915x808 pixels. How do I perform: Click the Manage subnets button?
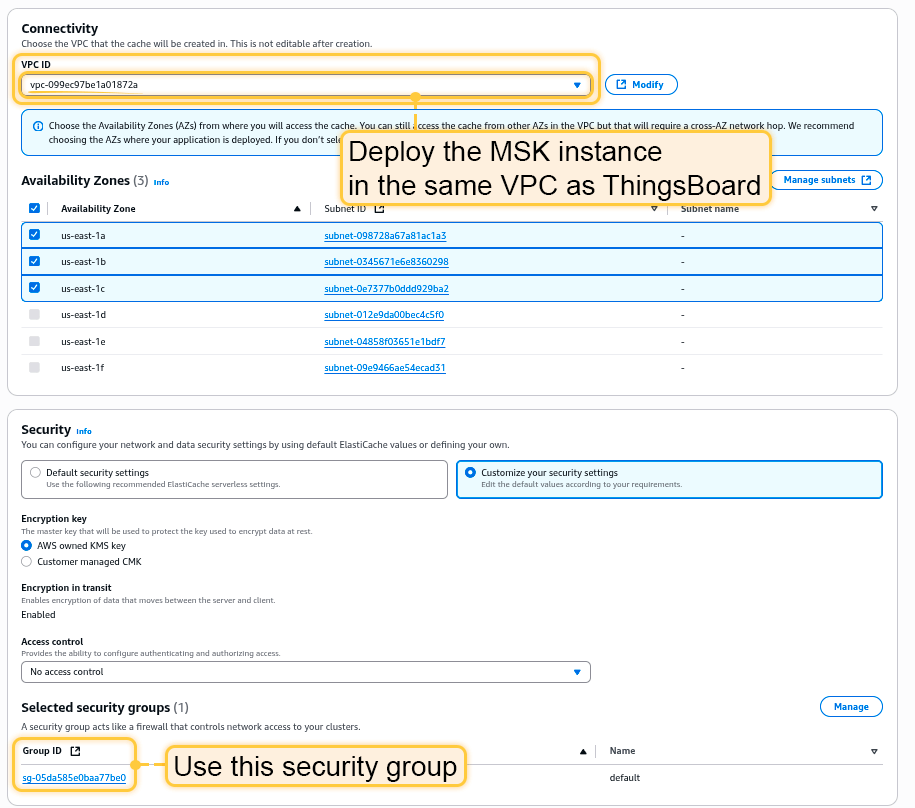[826, 180]
